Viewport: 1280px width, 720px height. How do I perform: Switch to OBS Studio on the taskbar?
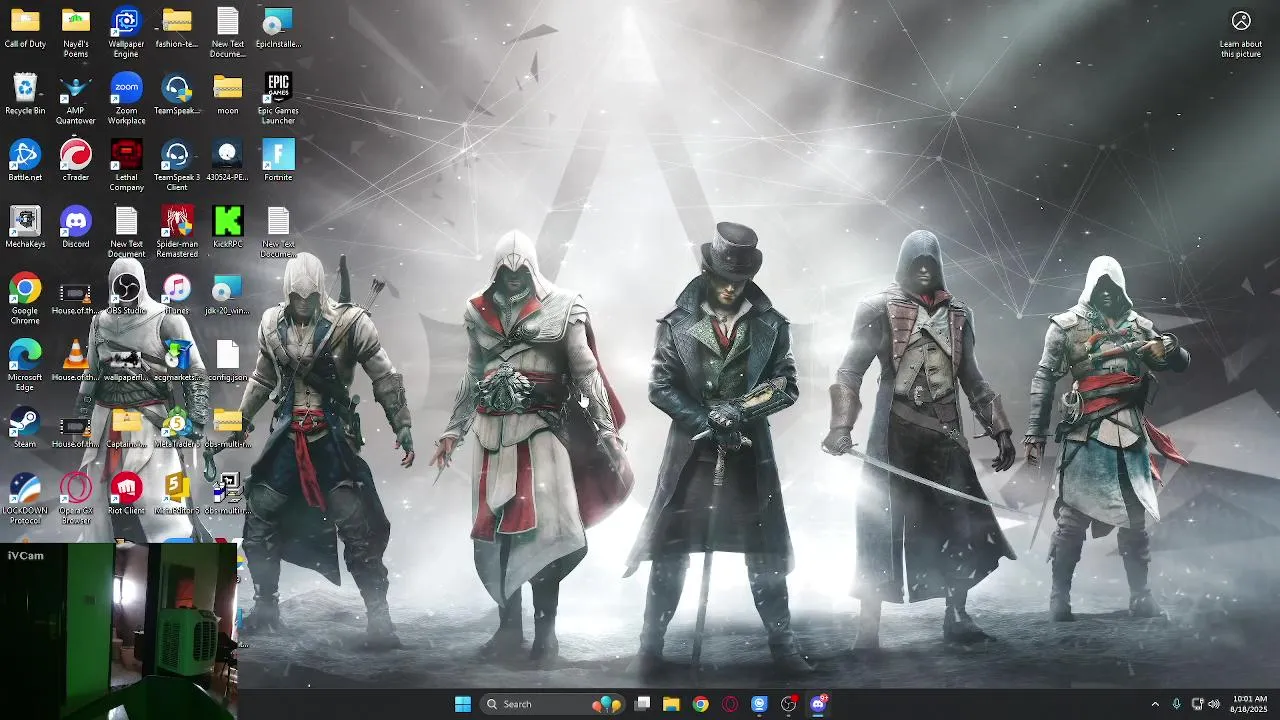tap(789, 704)
